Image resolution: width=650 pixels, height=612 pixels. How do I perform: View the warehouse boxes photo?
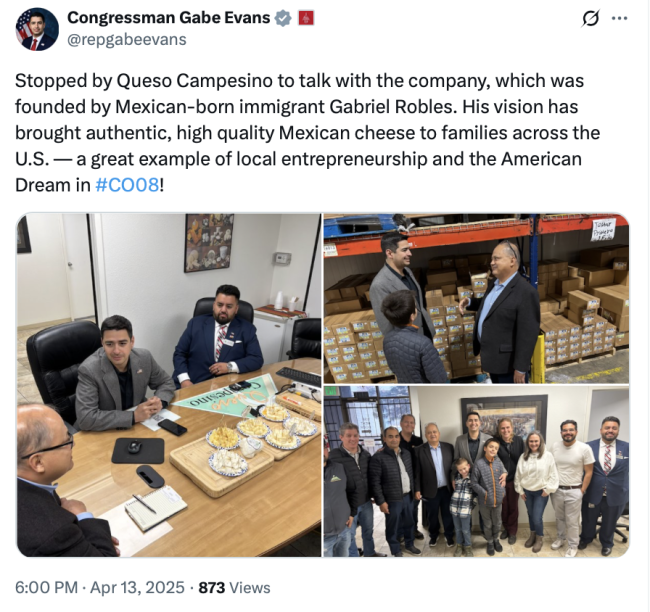pyautogui.click(x=476, y=299)
